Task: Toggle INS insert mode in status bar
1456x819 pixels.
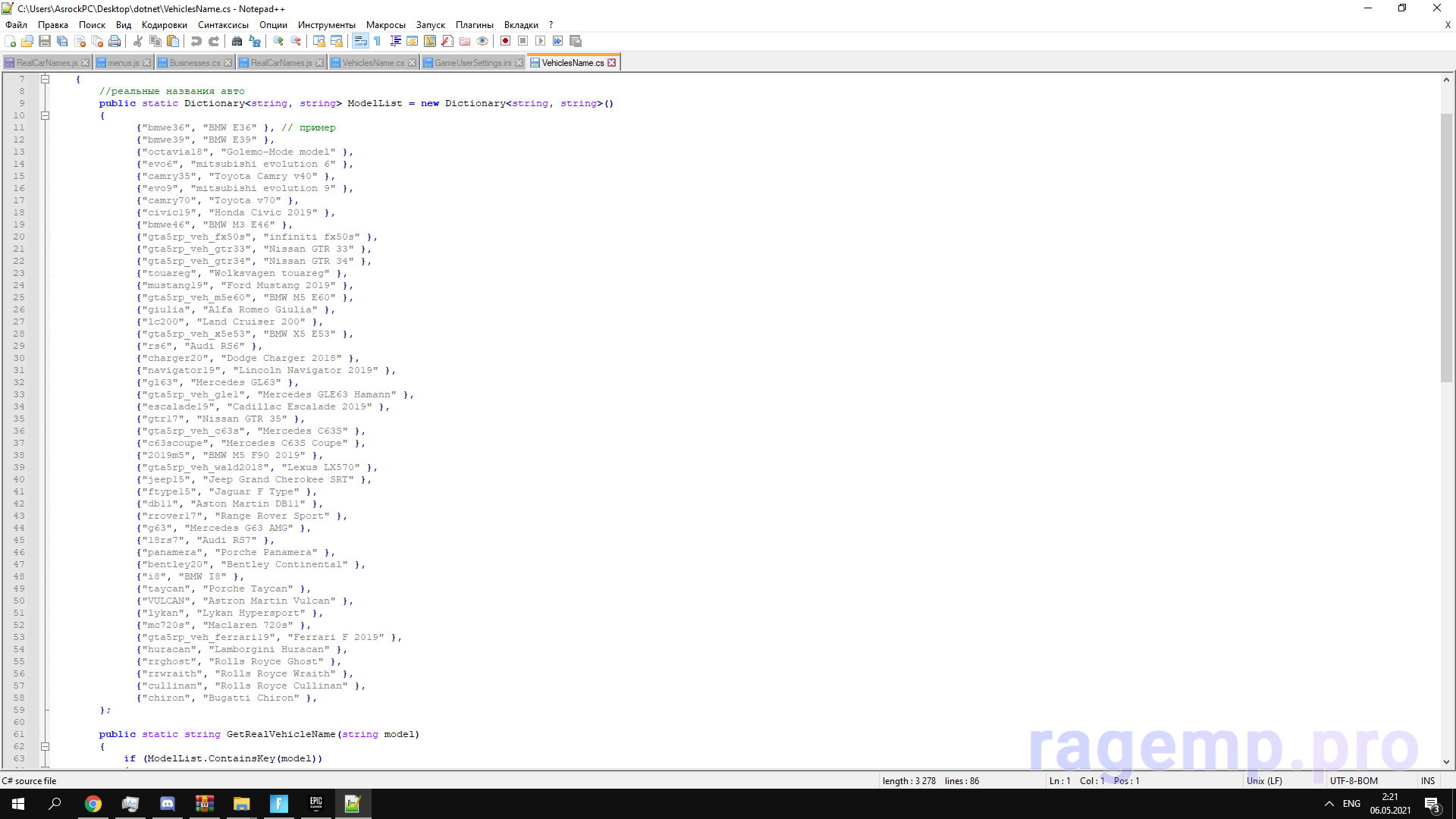Action: pyautogui.click(x=1428, y=781)
